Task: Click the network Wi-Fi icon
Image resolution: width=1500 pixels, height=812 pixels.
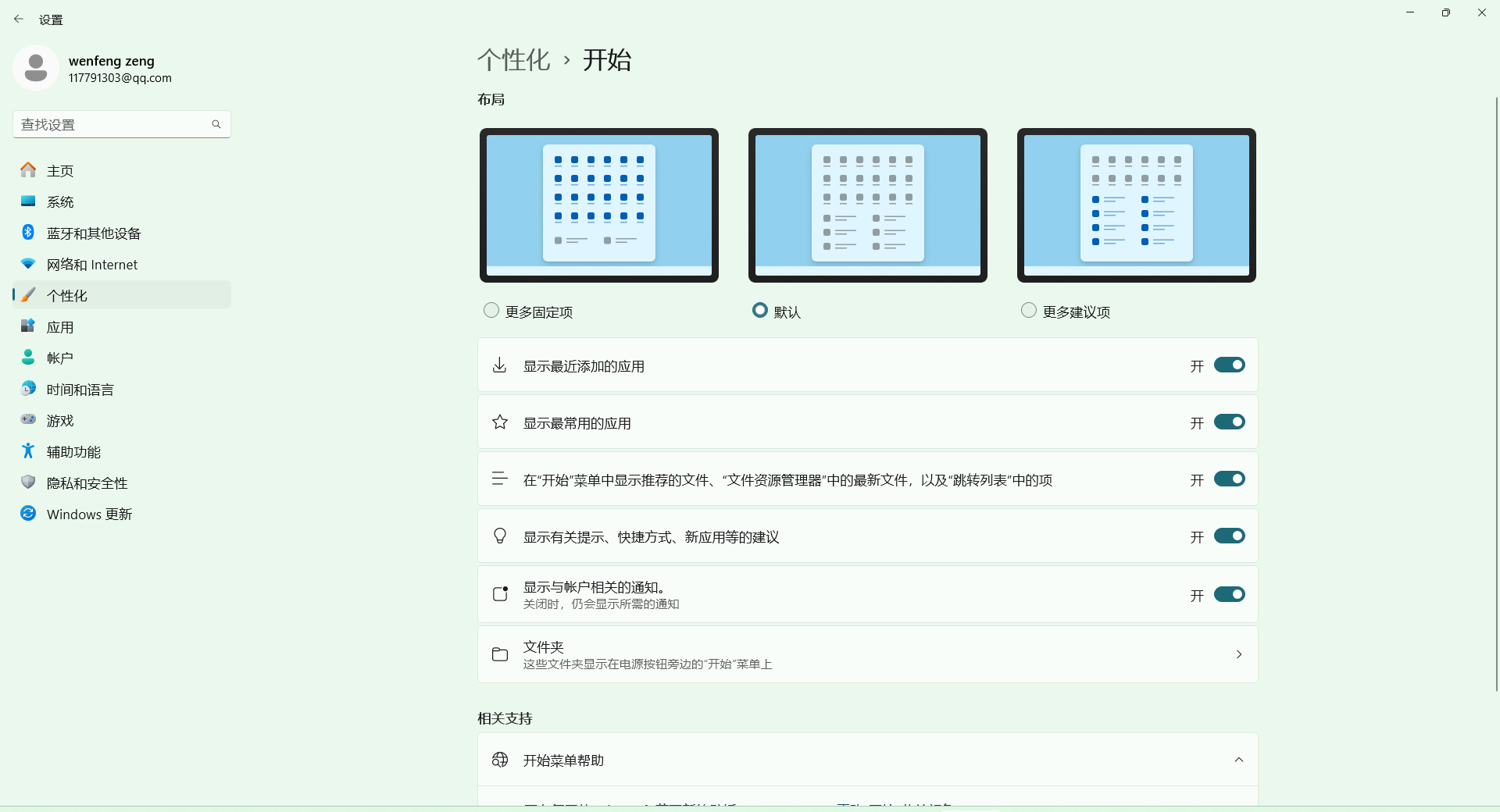Action: [28, 264]
